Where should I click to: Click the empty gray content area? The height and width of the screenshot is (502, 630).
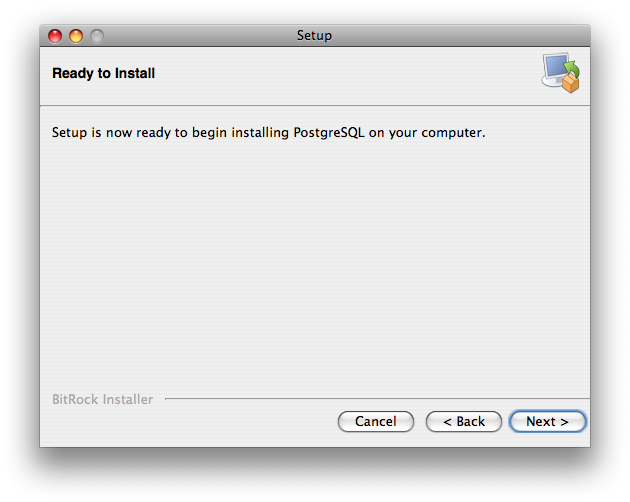pos(314,260)
